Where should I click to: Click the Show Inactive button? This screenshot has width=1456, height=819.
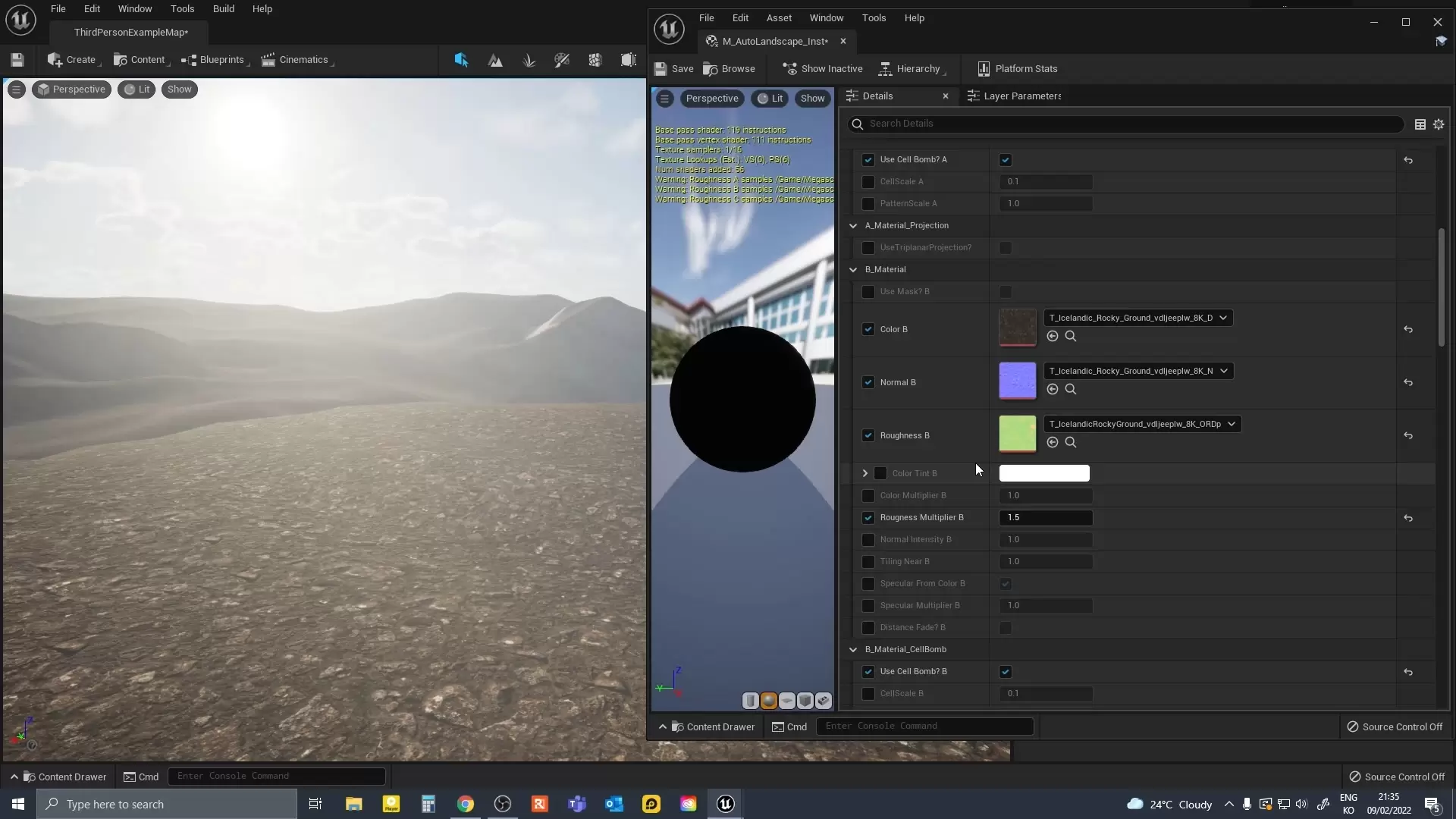(x=823, y=69)
